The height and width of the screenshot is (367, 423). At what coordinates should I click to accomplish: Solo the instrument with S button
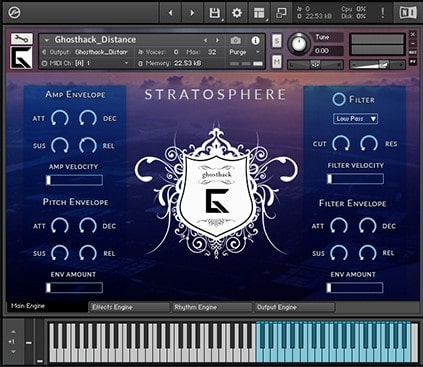277,41
